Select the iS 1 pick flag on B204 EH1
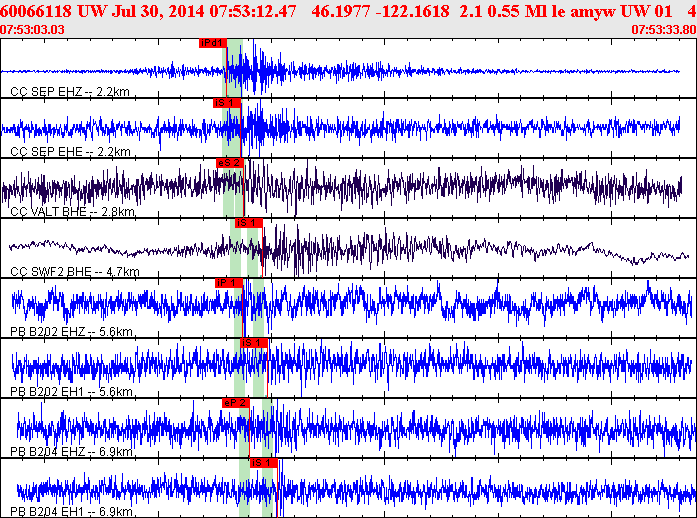The height and width of the screenshot is (518, 697). coord(264,463)
